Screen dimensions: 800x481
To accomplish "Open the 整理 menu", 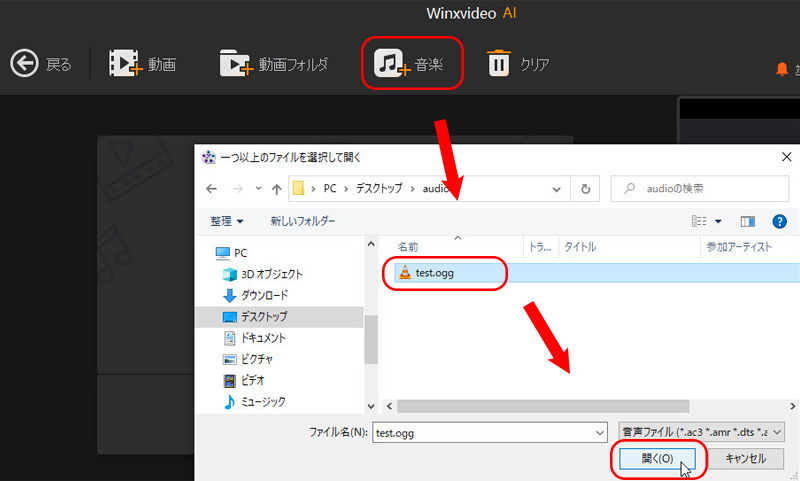I will click(227, 221).
